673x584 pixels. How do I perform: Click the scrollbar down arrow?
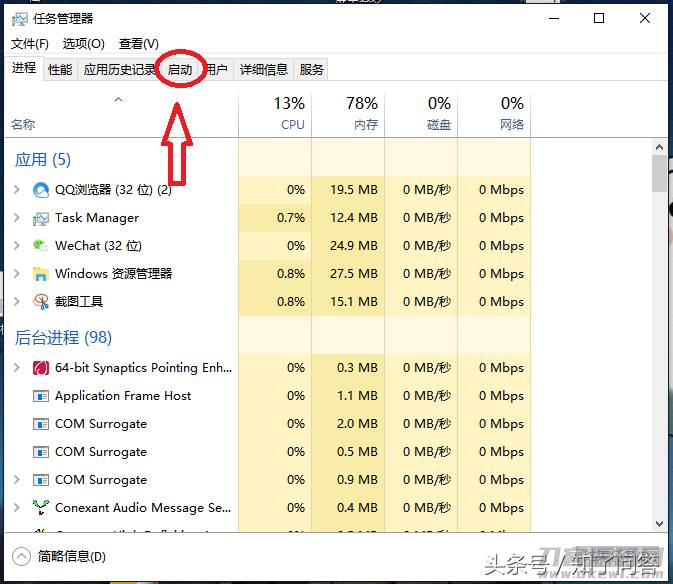click(x=659, y=524)
